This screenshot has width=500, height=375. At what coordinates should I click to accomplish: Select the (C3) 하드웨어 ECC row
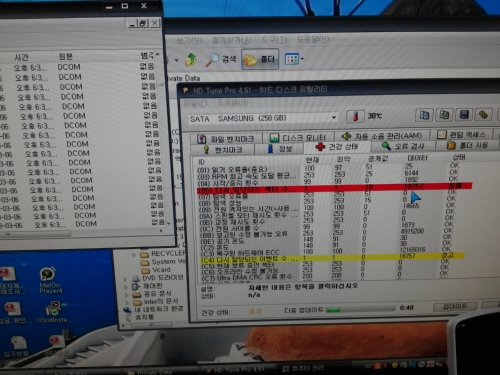click(x=327, y=252)
